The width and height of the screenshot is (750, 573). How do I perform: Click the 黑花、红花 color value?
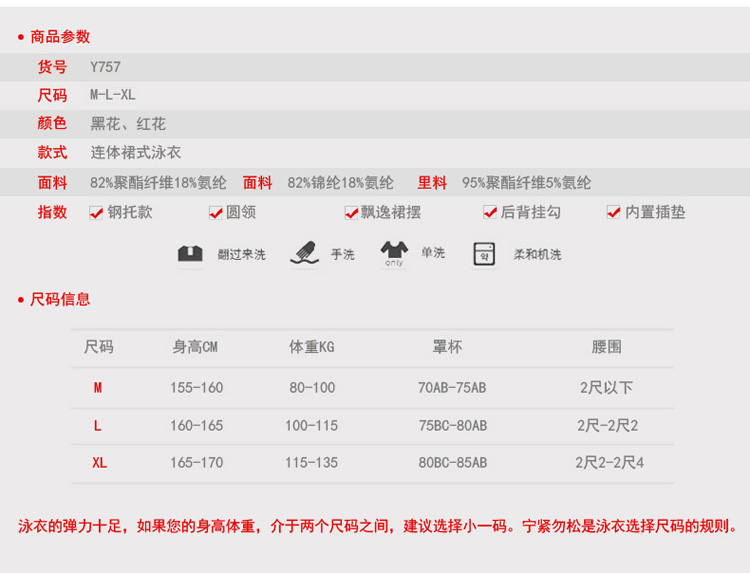point(128,124)
